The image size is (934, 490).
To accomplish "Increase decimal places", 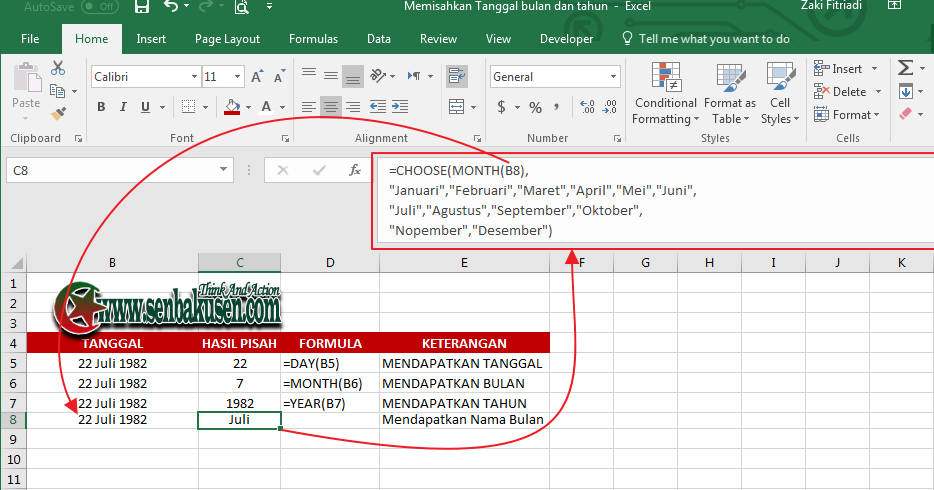I will [x=587, y=107].
